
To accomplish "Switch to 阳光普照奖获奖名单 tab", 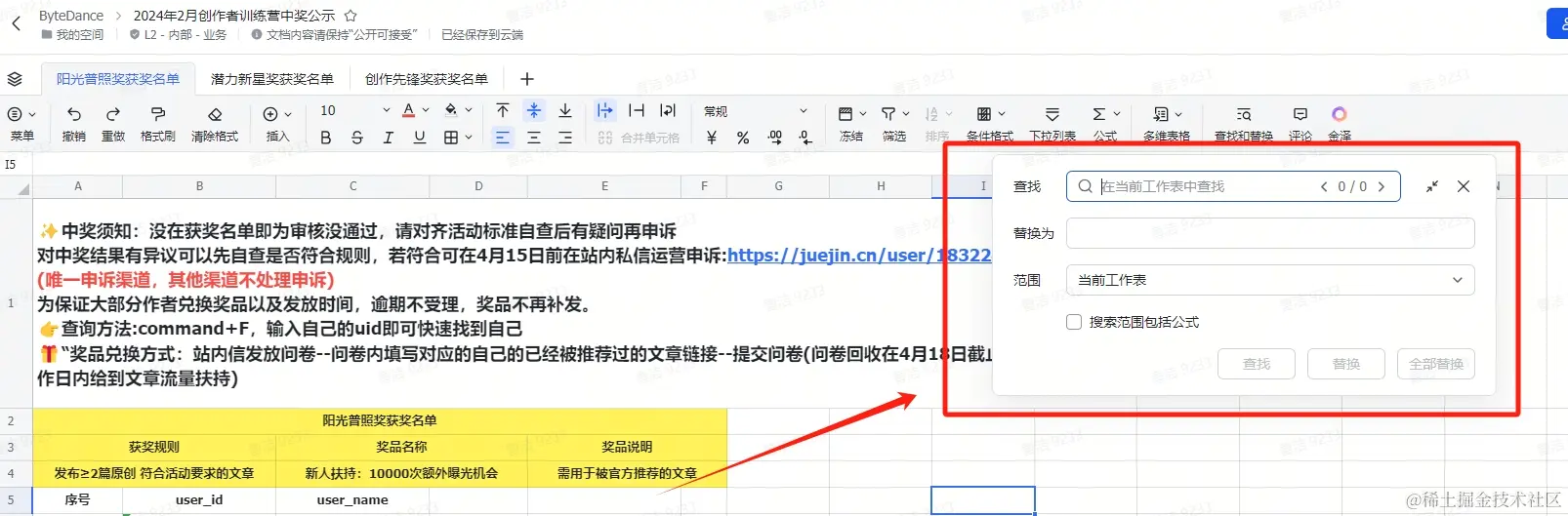I will (118, 79).
